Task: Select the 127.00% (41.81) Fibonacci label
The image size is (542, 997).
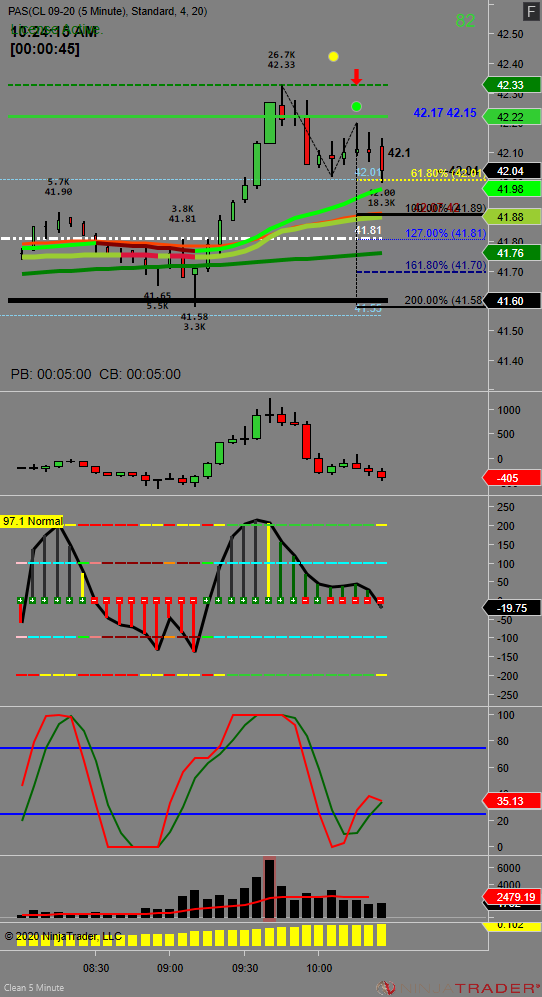Action: [445, 233]
